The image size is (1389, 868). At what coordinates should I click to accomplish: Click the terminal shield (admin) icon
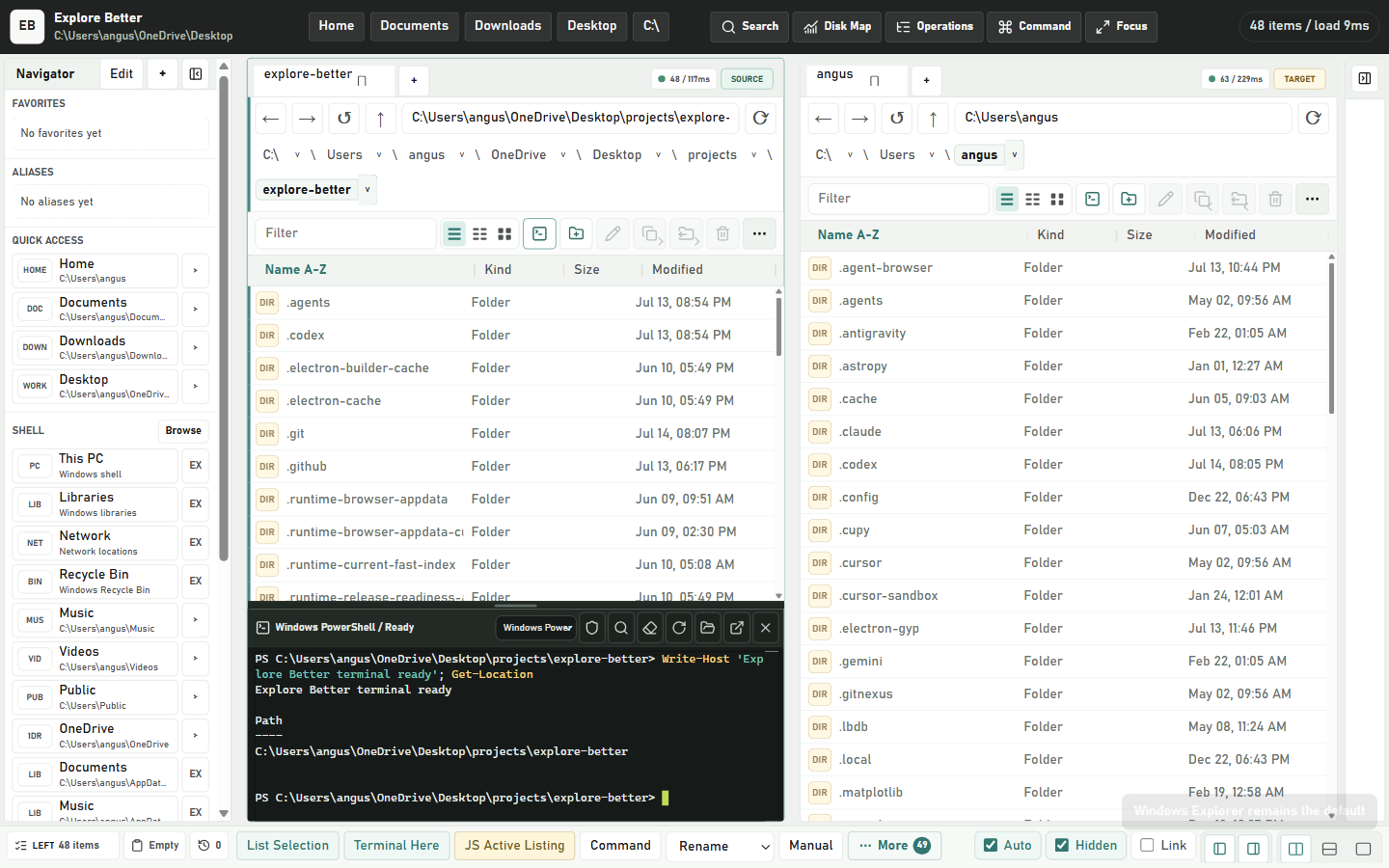[x=592, y=628]
